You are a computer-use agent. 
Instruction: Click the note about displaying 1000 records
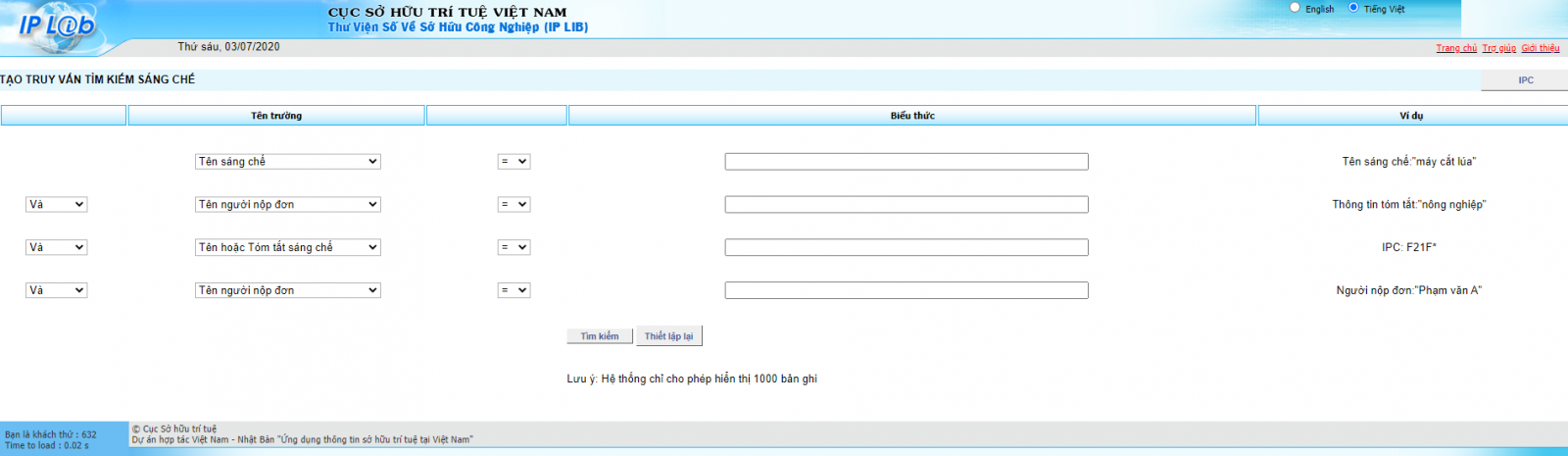(692, 380)
